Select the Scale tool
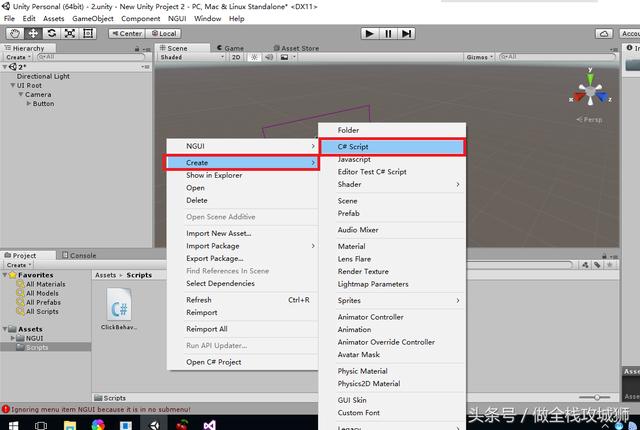 click(70, 33)
